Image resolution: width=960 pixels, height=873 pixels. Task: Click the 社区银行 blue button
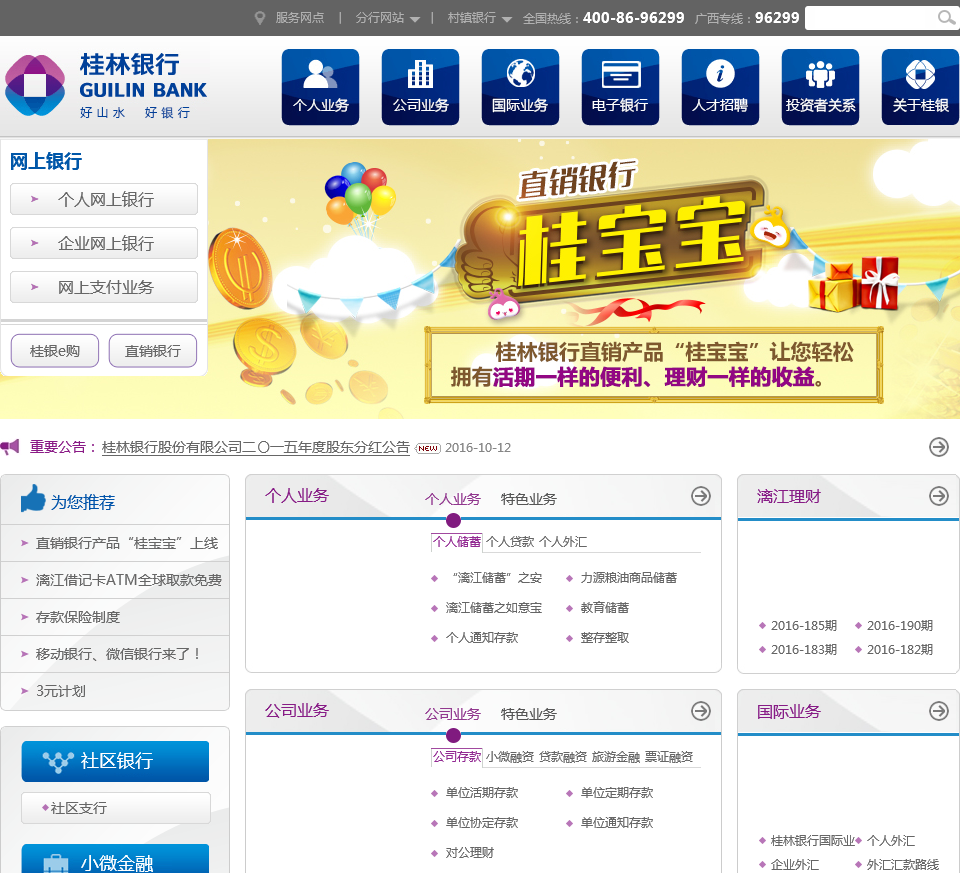115,761
